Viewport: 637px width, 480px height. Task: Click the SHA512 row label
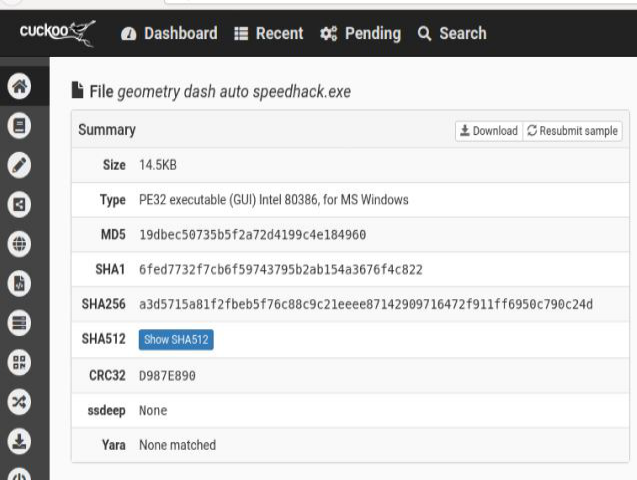coord(104,339)
